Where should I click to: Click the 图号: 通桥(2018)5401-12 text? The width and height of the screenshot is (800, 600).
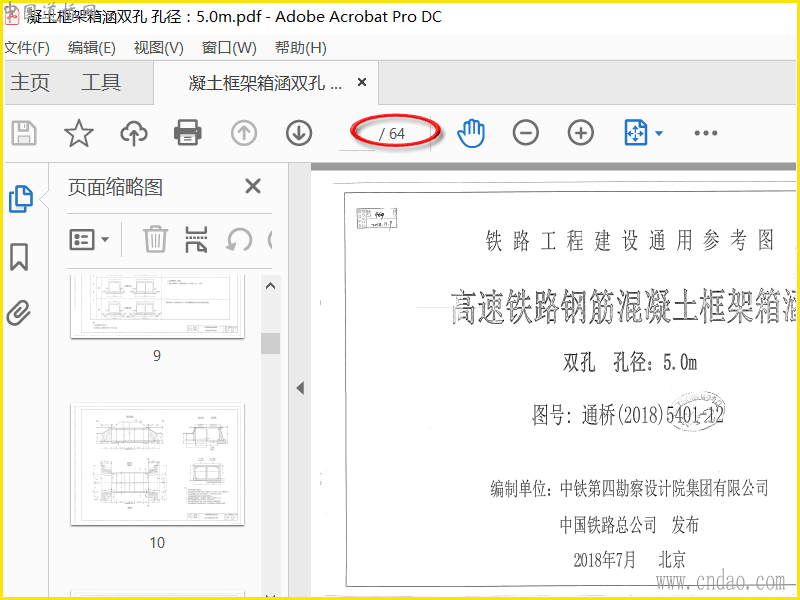click(x=628, y=415)
